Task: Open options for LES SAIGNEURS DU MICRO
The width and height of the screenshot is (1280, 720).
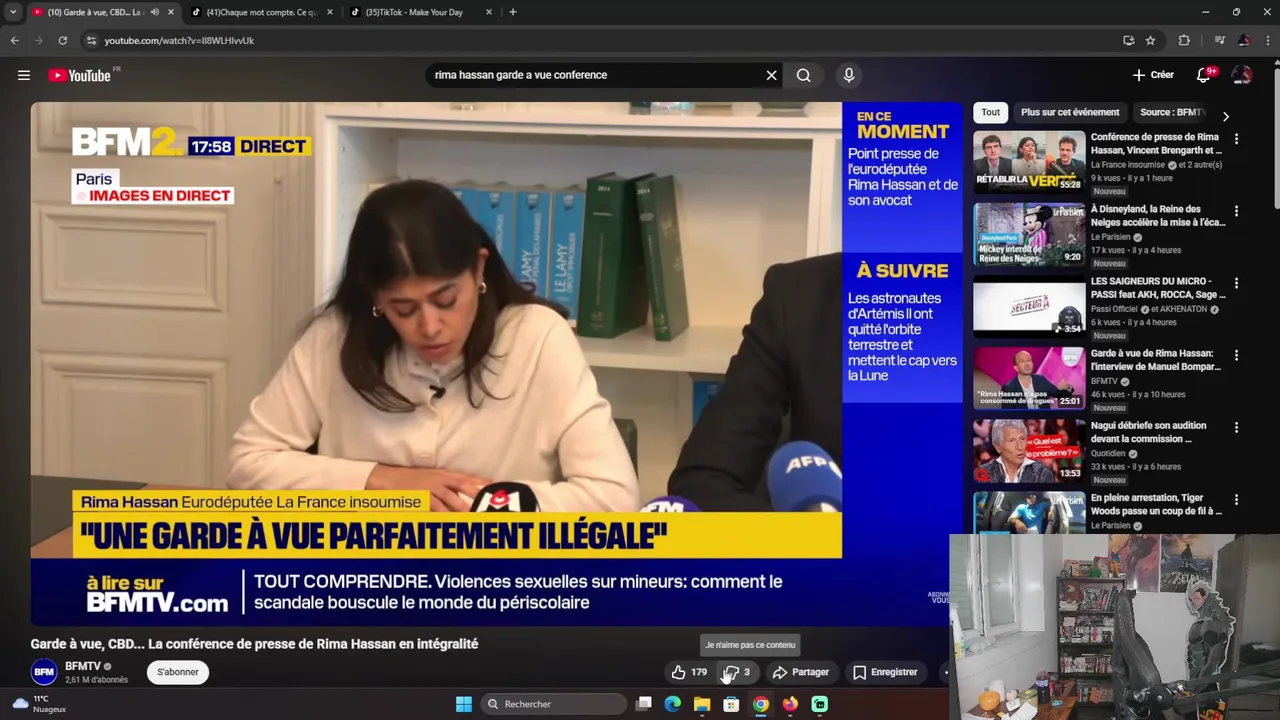Action: [x=1236, y=283]
